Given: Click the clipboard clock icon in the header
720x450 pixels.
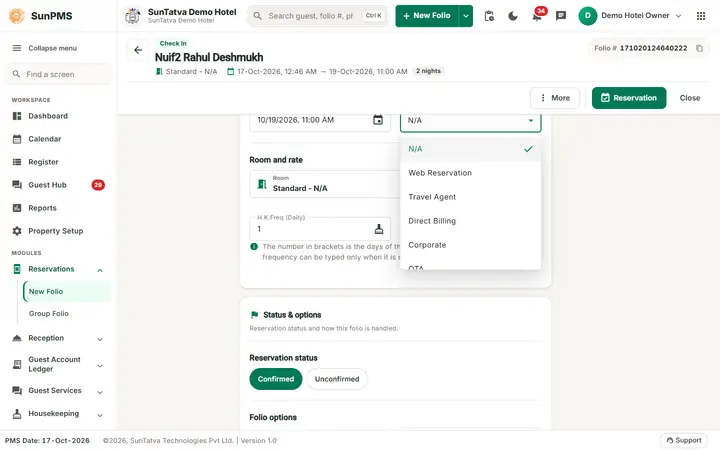Looking at the screenshot, I should [x=489, y=16].
